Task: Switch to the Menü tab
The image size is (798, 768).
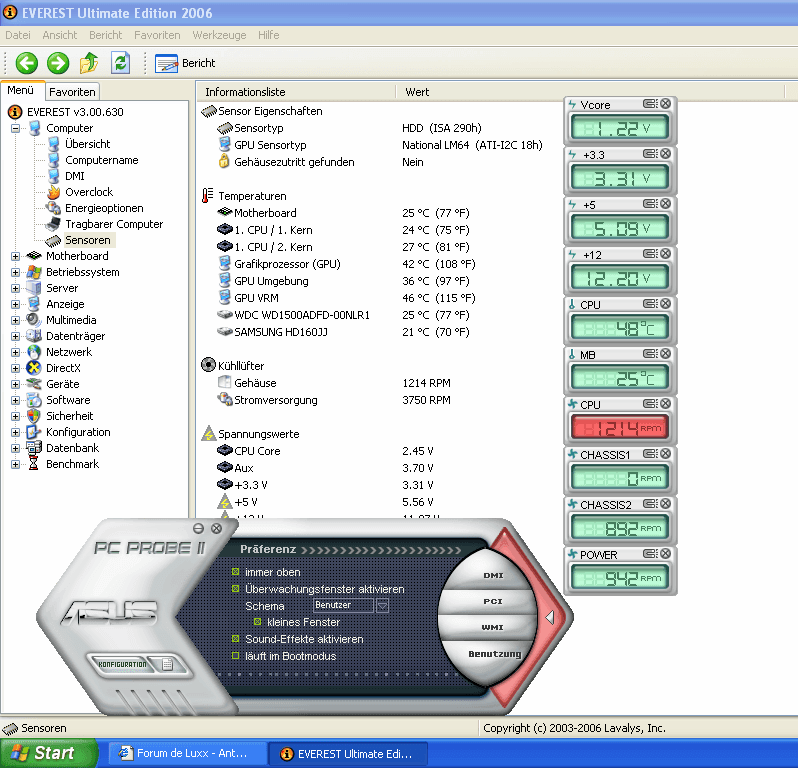Action: pos(21,91)
